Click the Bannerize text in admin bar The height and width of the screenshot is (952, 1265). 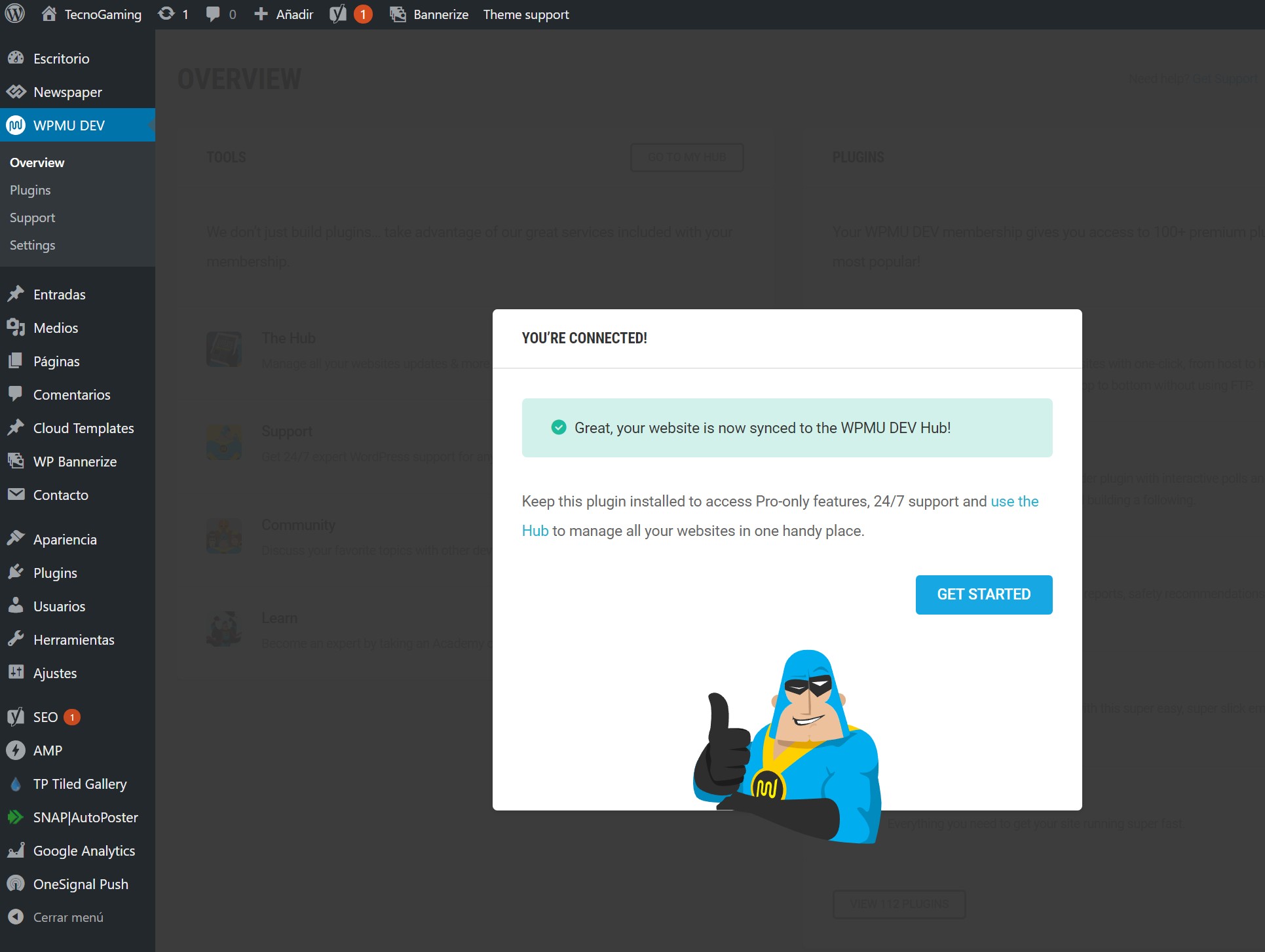click(441, 14)
